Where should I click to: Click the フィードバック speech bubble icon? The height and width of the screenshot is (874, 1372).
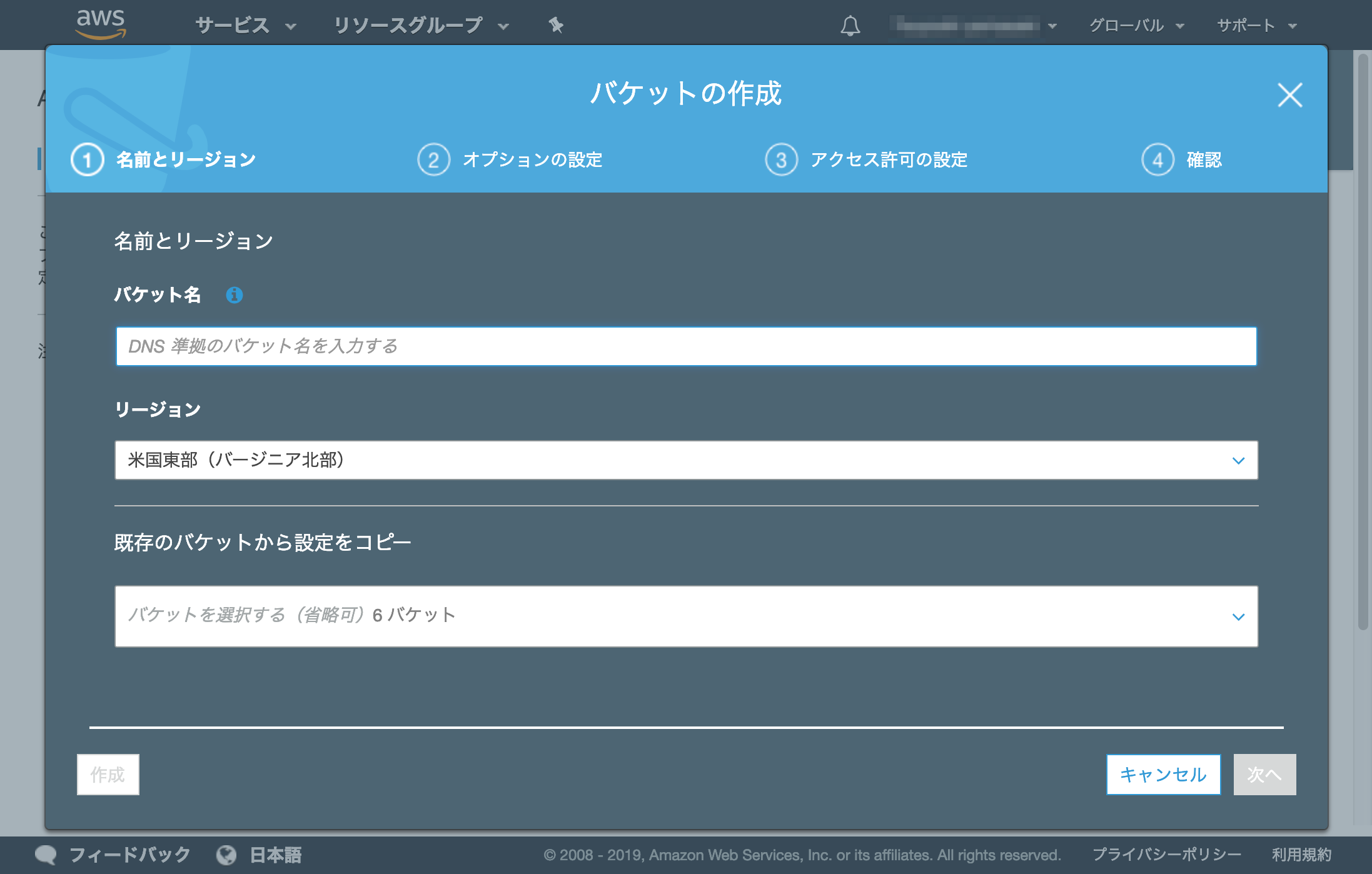click(46, 854)
